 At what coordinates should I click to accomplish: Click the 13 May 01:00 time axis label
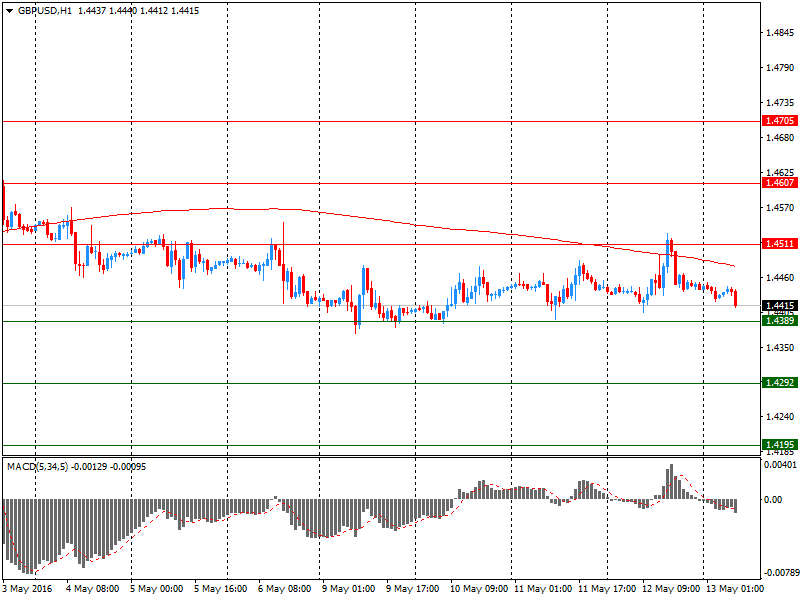[735, 589]
